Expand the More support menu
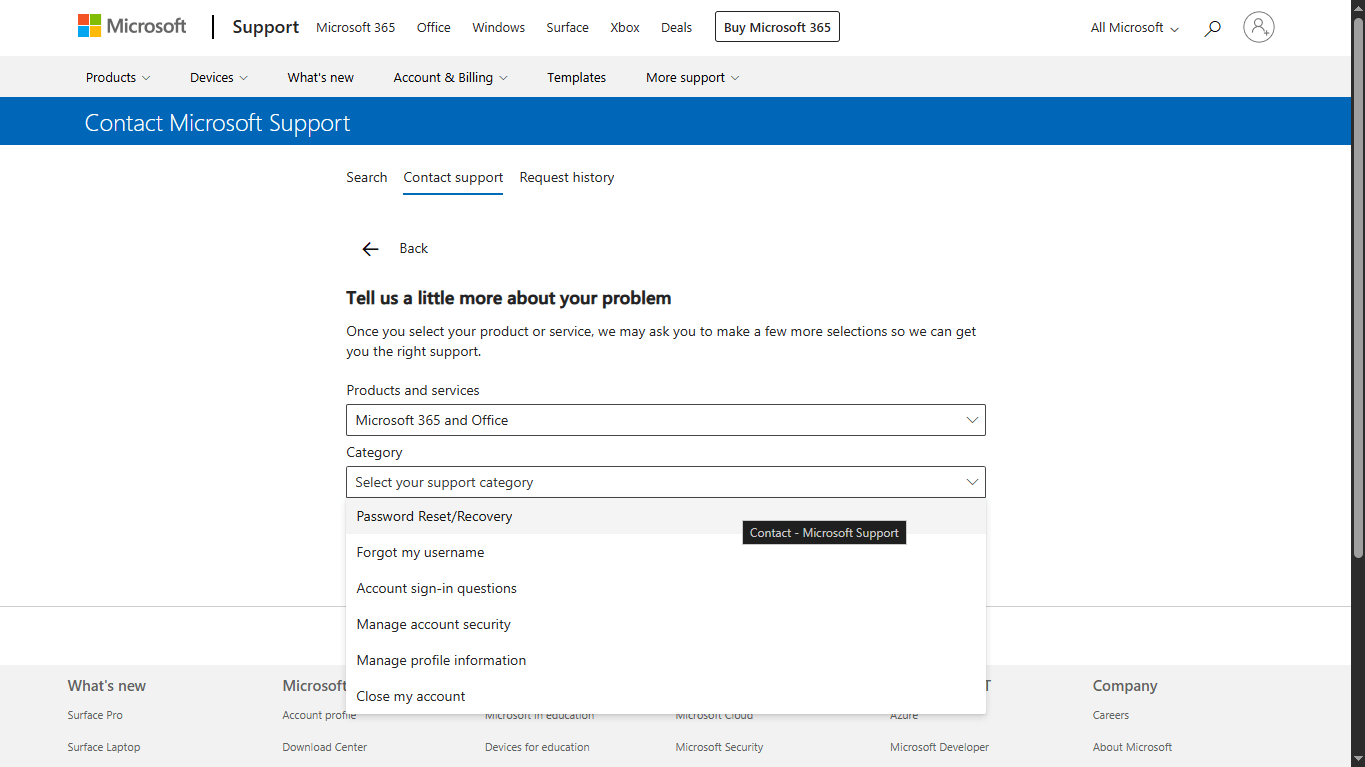Image resolution: width=1365 pixels, height=767 pixels. pos(692,77)
